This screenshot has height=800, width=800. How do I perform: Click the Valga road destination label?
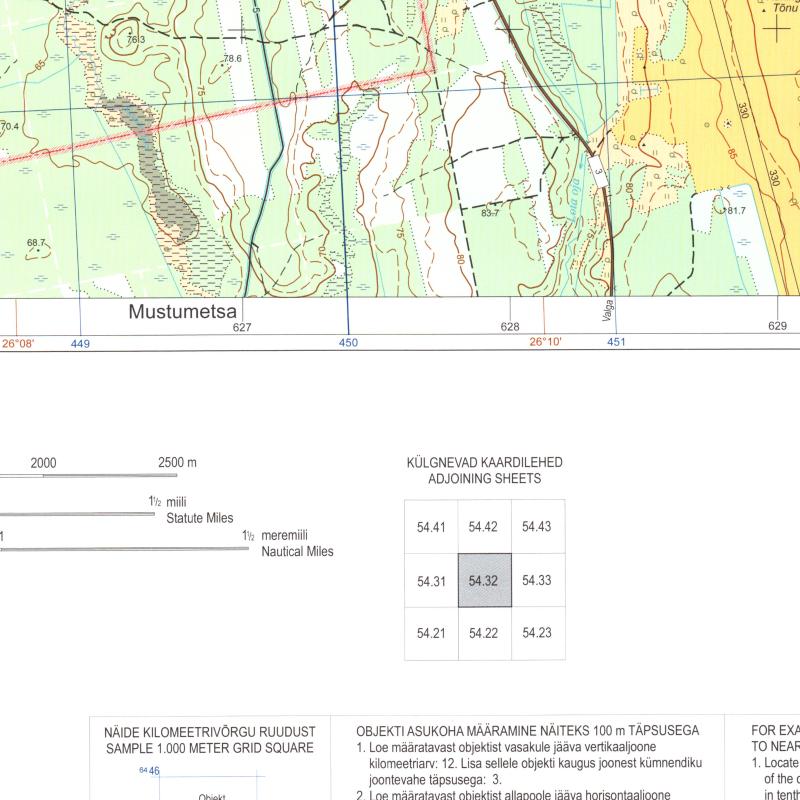point(607,311)
